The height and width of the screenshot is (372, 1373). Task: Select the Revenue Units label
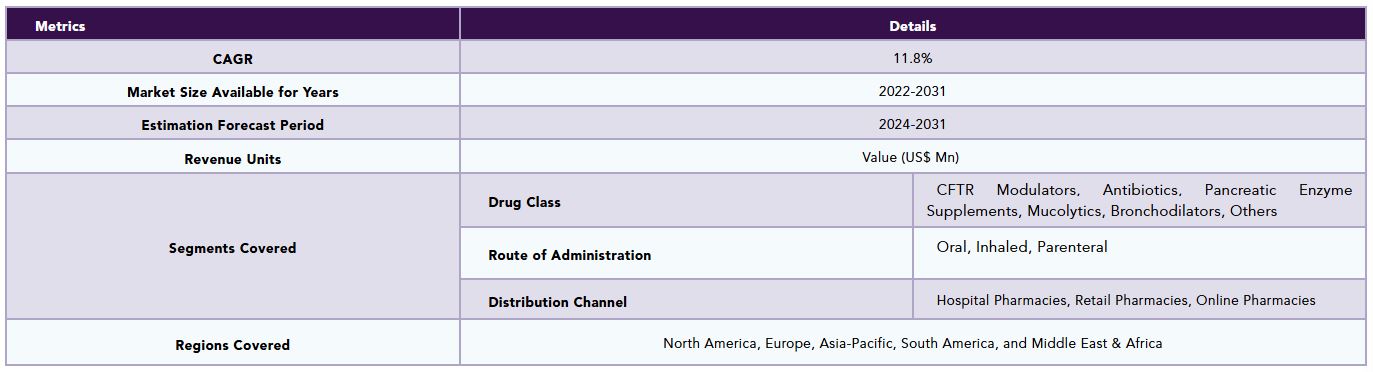pos(233,158)
